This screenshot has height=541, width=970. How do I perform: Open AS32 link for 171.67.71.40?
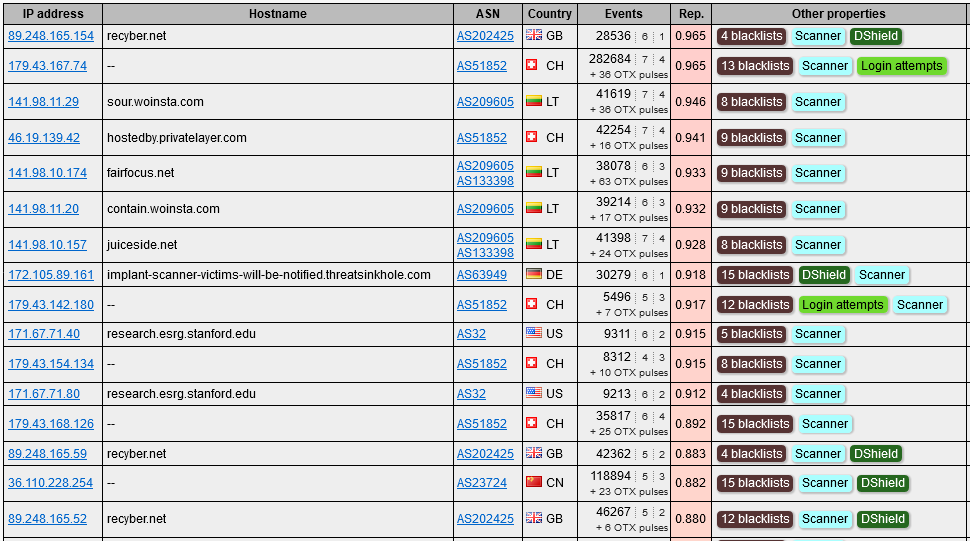471,334
